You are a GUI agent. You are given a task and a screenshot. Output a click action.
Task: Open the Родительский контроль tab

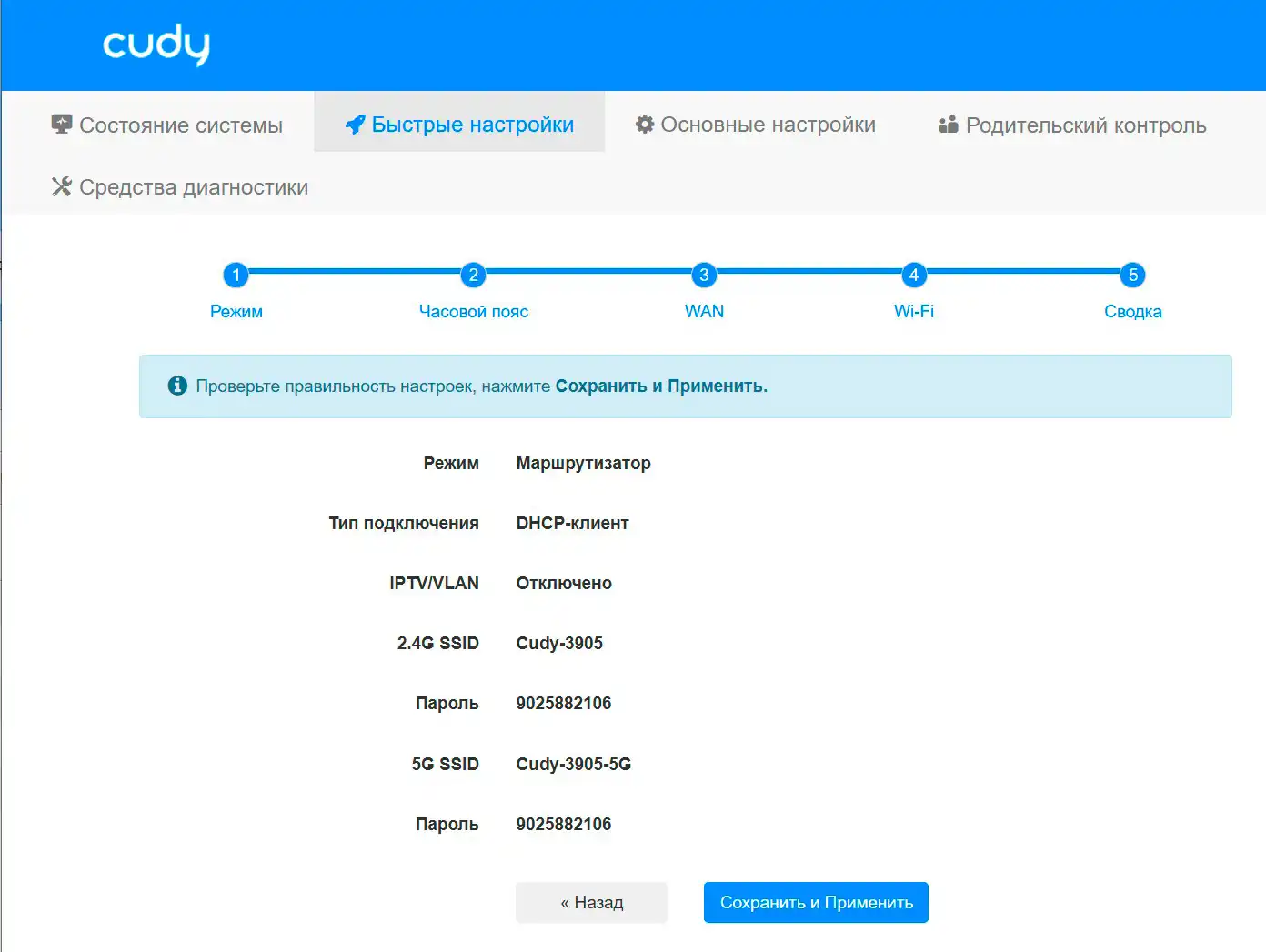coord(1072,125)
